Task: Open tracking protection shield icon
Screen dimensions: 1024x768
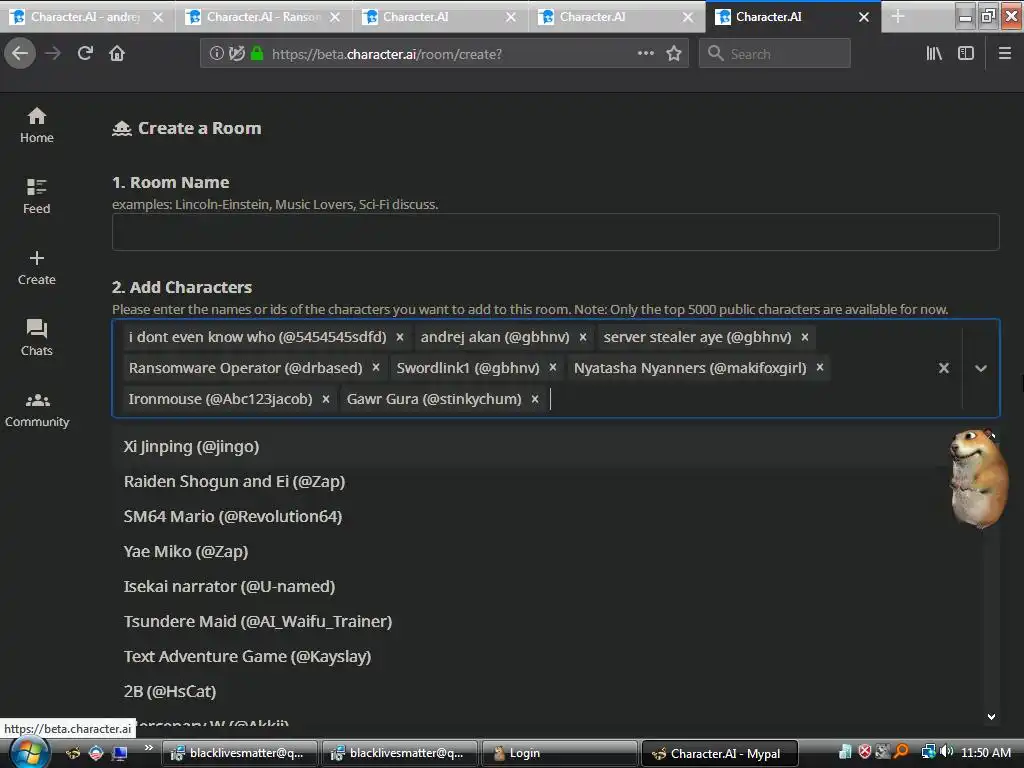Action: coord(236,54)
